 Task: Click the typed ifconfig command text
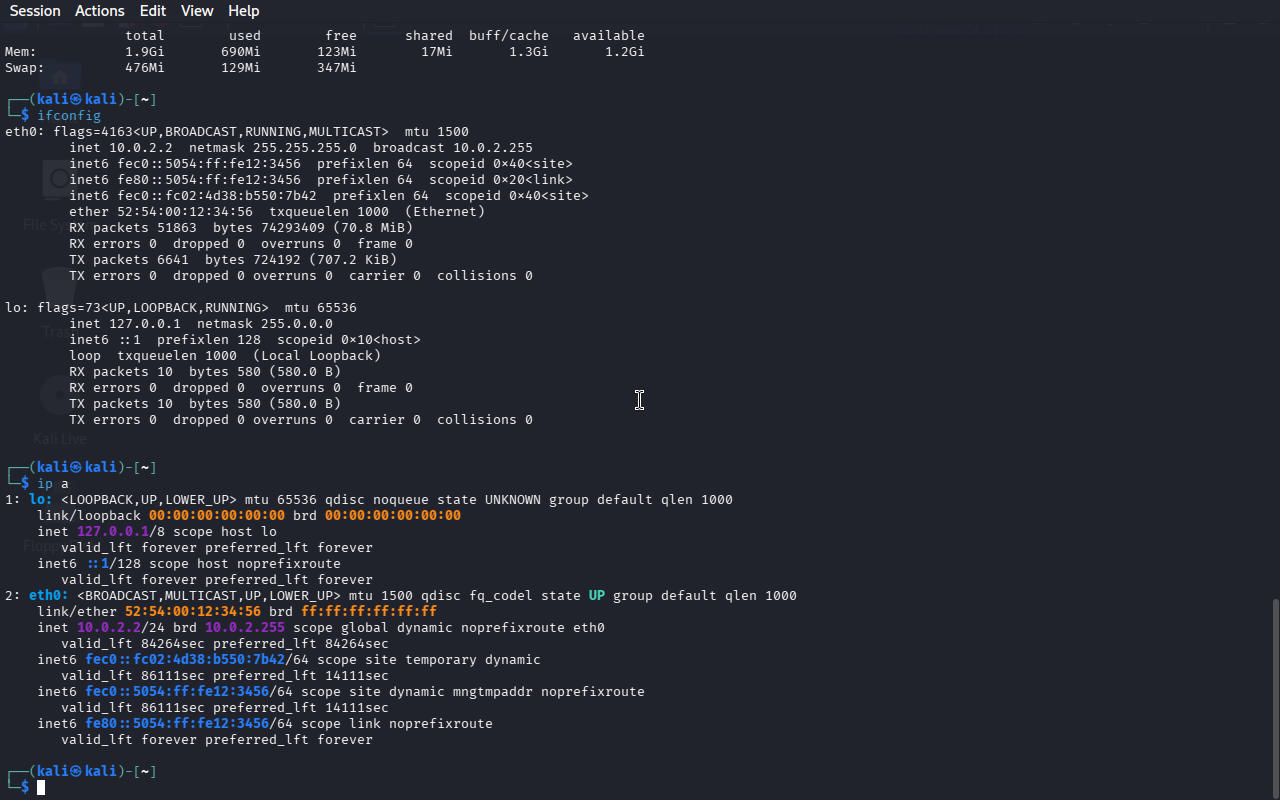click(x=69, y=116)
